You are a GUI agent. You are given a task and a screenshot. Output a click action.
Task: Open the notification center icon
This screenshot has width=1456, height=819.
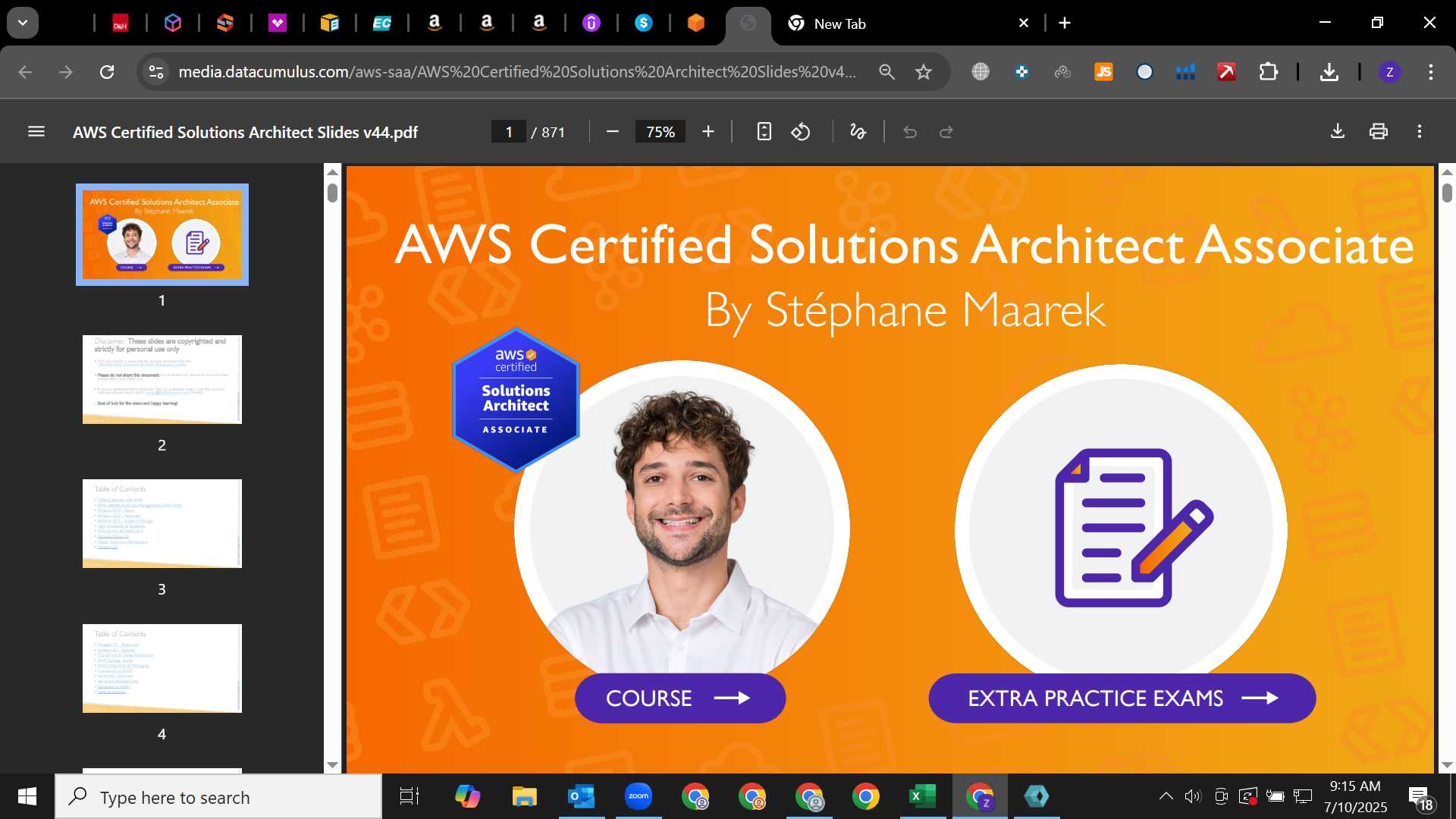pos(1421,797)
